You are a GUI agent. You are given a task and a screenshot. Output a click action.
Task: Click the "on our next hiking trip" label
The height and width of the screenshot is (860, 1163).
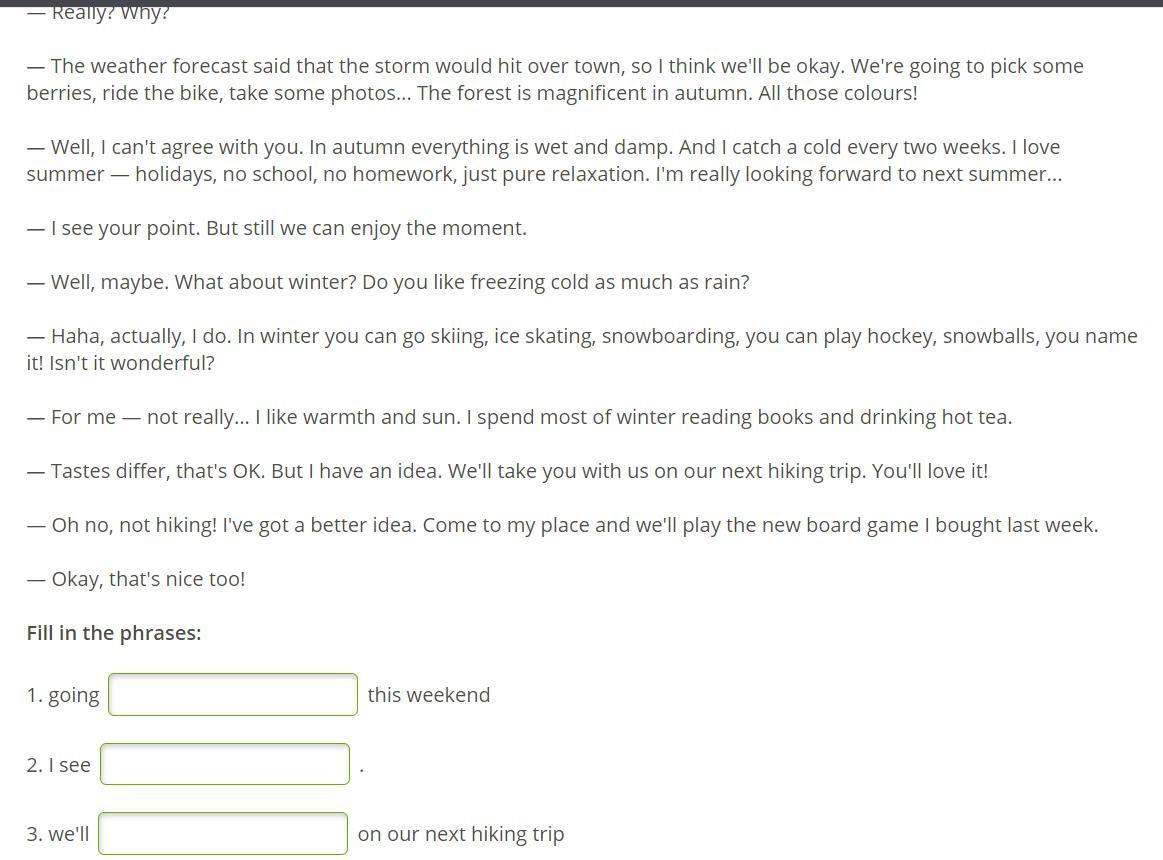click(461, 834)
